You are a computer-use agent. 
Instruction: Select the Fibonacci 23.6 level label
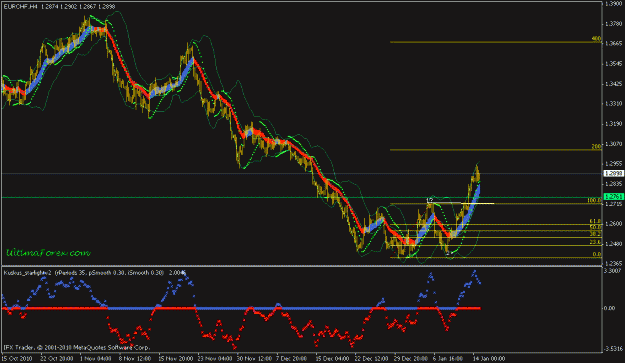[595, 242]
